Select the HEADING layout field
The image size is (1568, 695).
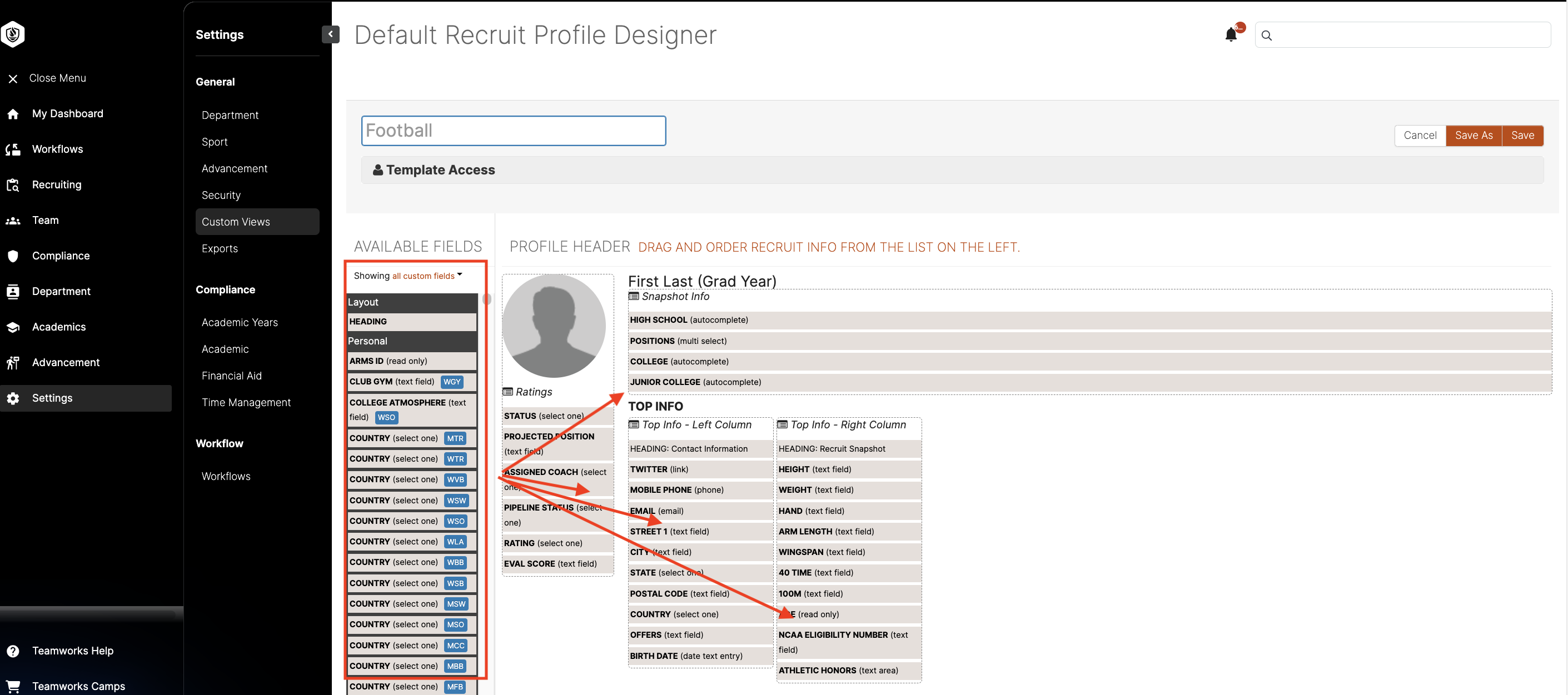[x=411, y=322]
